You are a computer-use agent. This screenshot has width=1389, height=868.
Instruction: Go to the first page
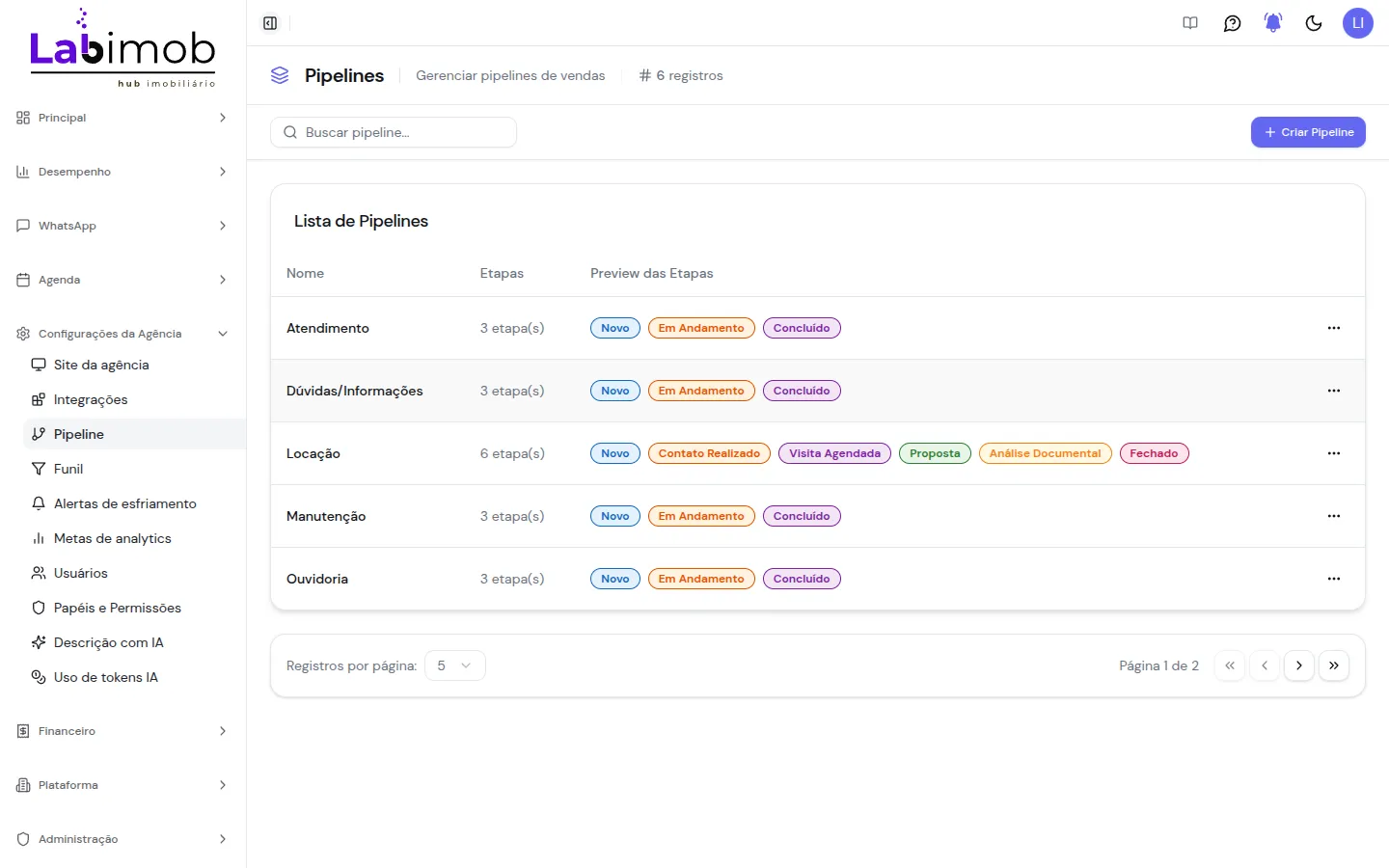point(1230,665)
